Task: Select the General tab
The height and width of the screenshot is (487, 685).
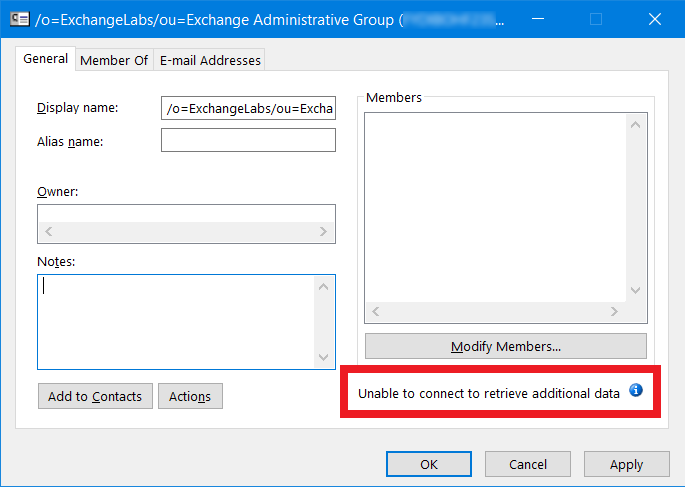Action: (45, 59)
